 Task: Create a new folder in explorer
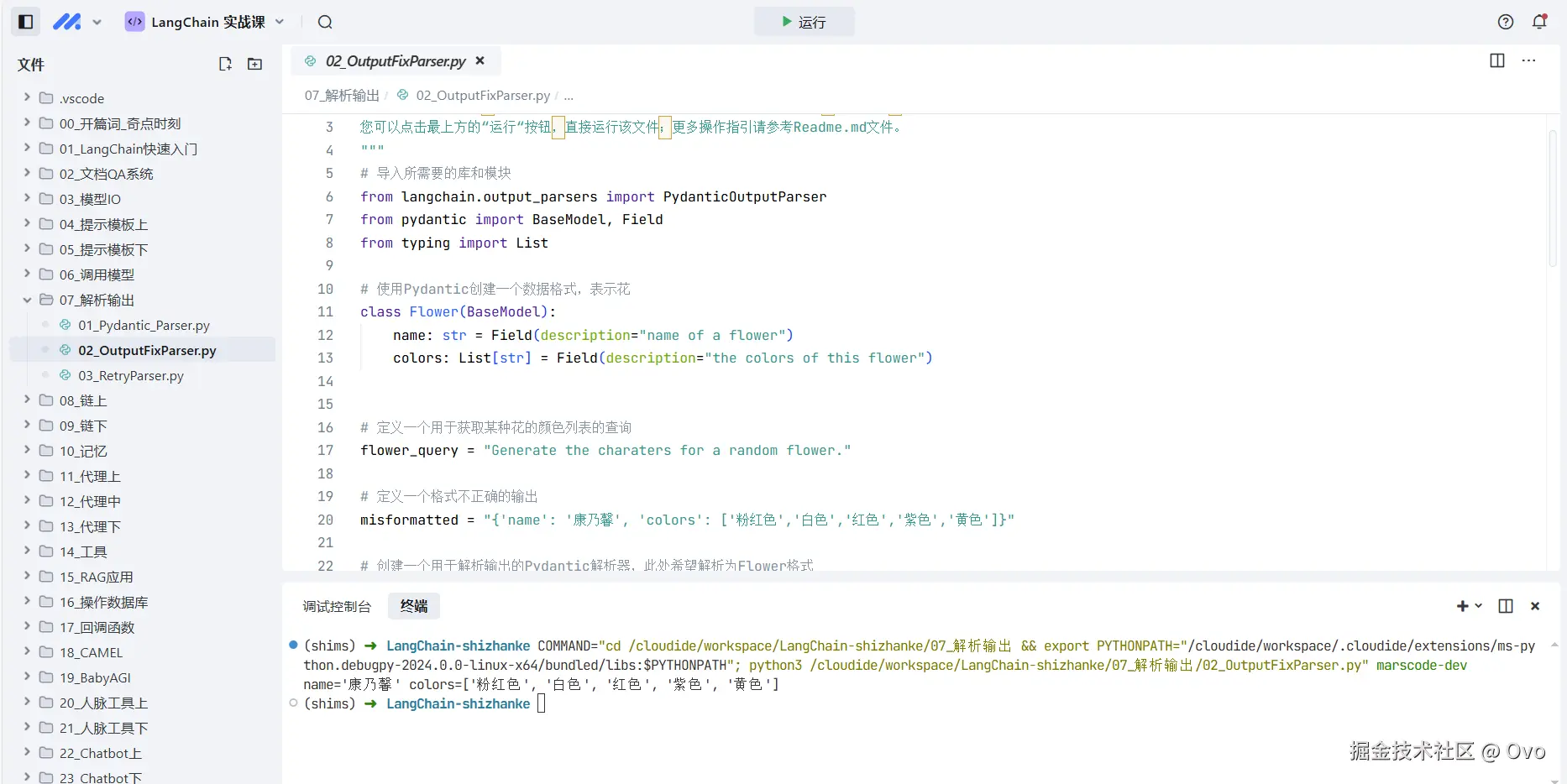click(x=254, y=64)
